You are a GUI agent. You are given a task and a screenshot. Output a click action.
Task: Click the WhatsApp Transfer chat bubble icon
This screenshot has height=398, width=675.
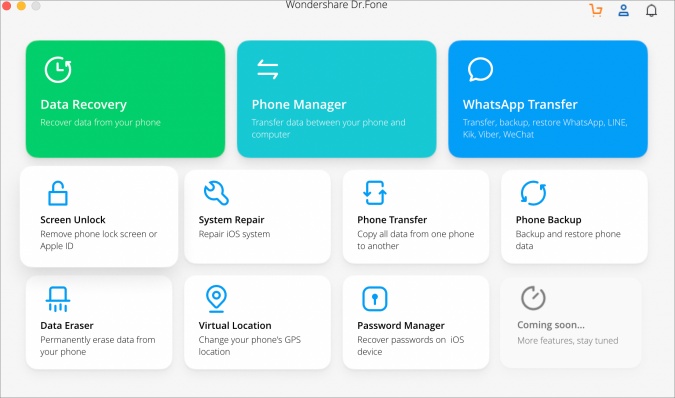coord(480,69)
